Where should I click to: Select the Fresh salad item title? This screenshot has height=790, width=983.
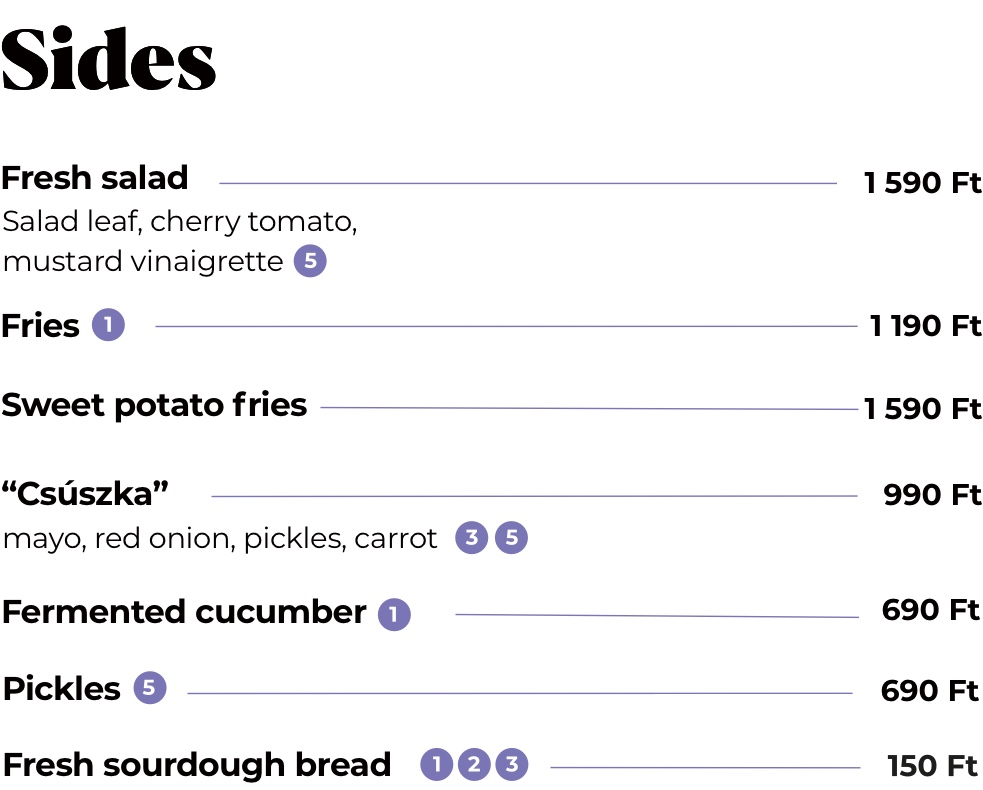pyautogui.click(x=95, y=178)
